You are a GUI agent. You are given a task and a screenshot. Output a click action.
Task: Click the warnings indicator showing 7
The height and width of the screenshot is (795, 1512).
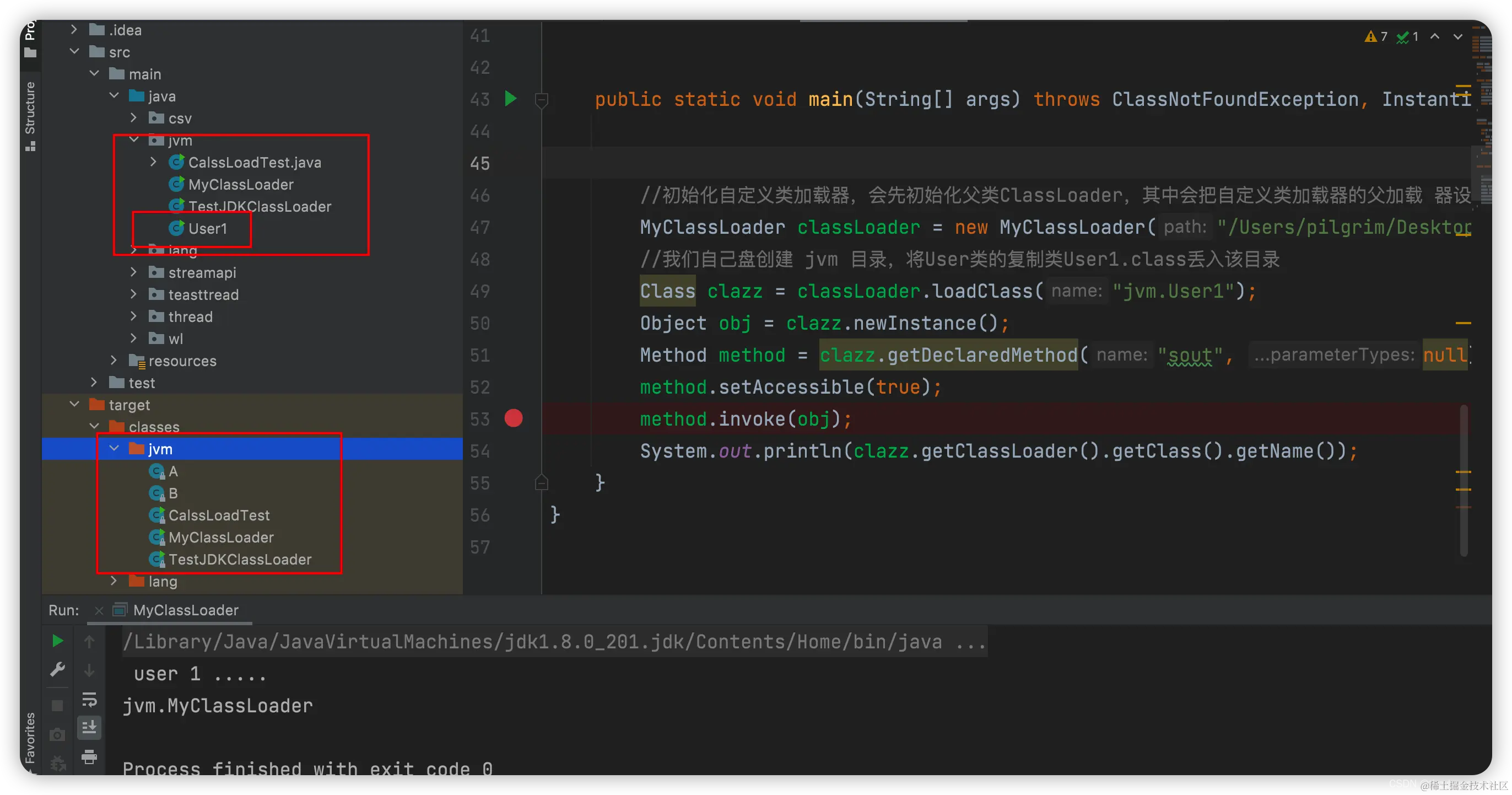pyautogui.click(x=1376, y=36)
